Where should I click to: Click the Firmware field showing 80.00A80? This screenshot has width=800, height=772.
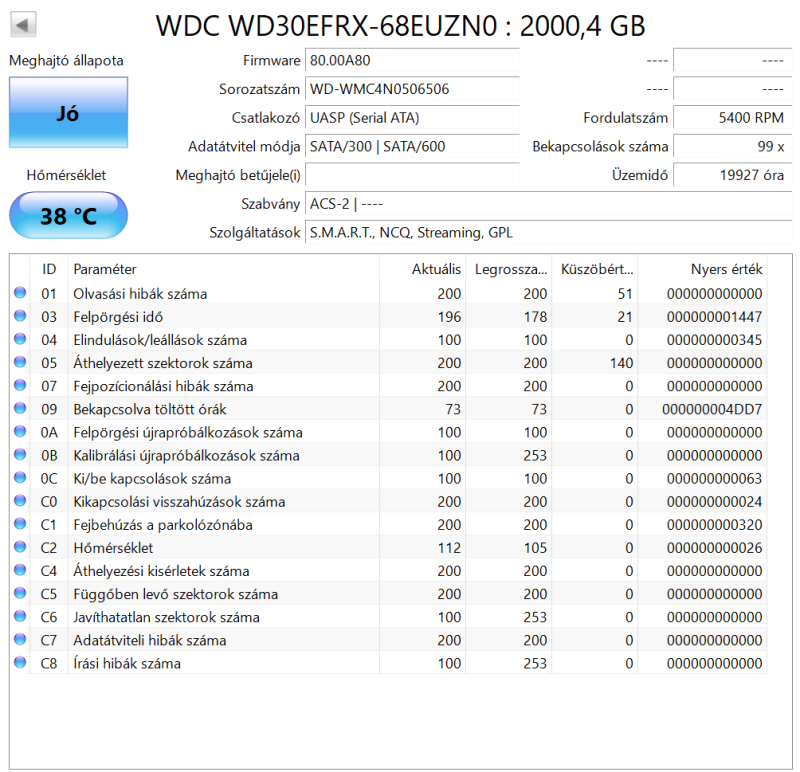(412, 60)
